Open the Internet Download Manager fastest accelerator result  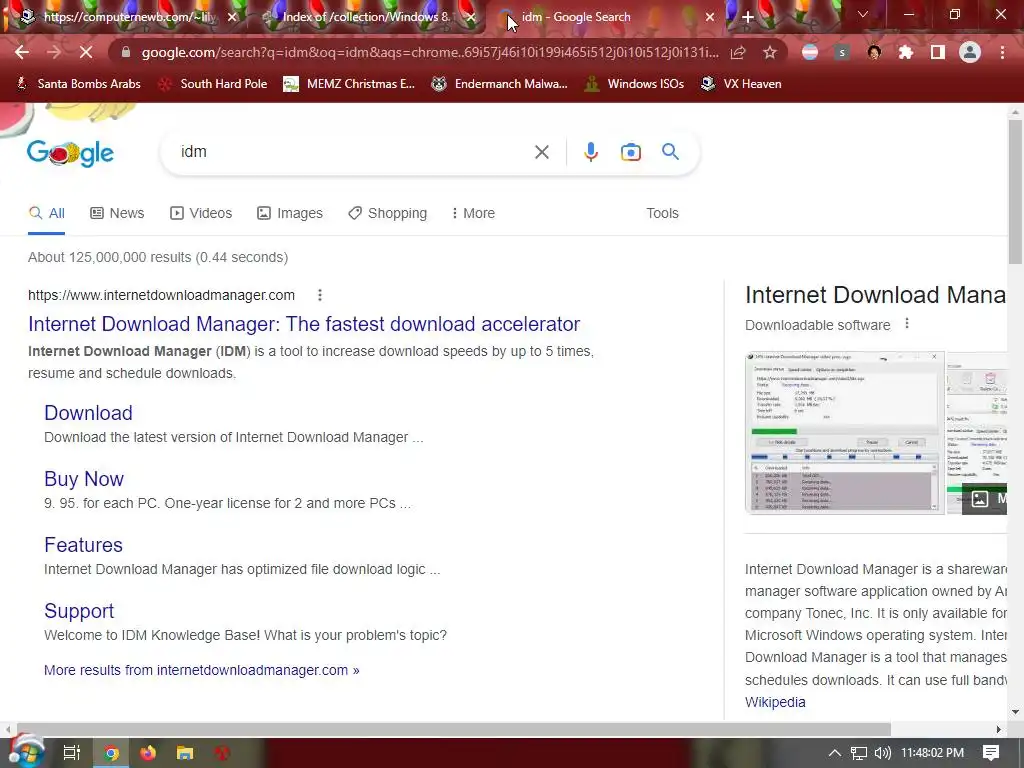click(x=304, y=324)
